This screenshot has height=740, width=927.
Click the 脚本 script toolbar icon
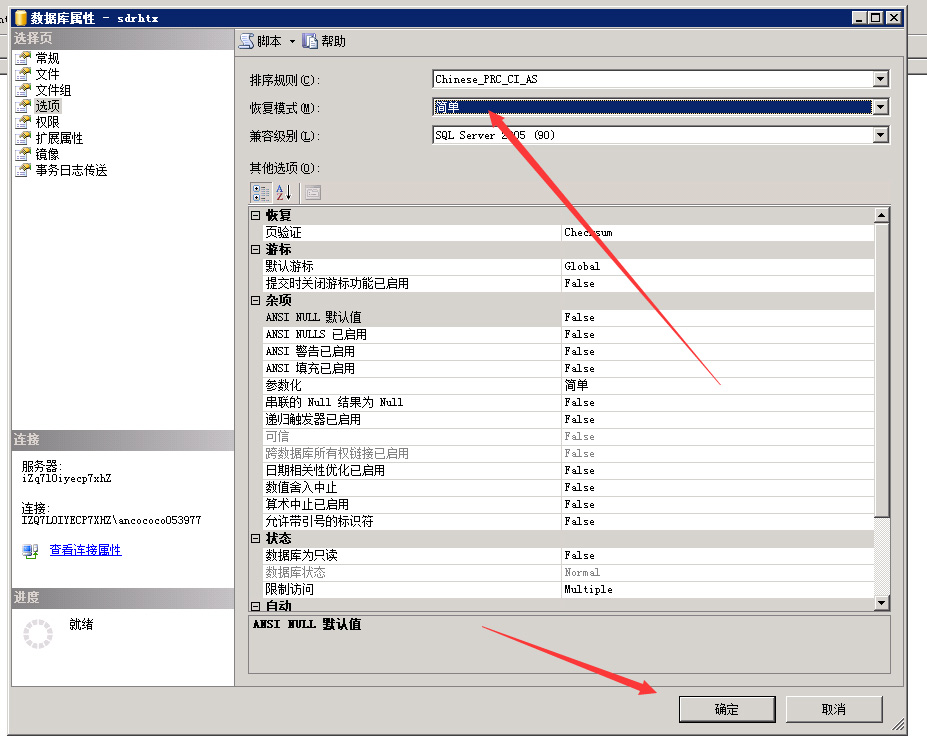247,41
